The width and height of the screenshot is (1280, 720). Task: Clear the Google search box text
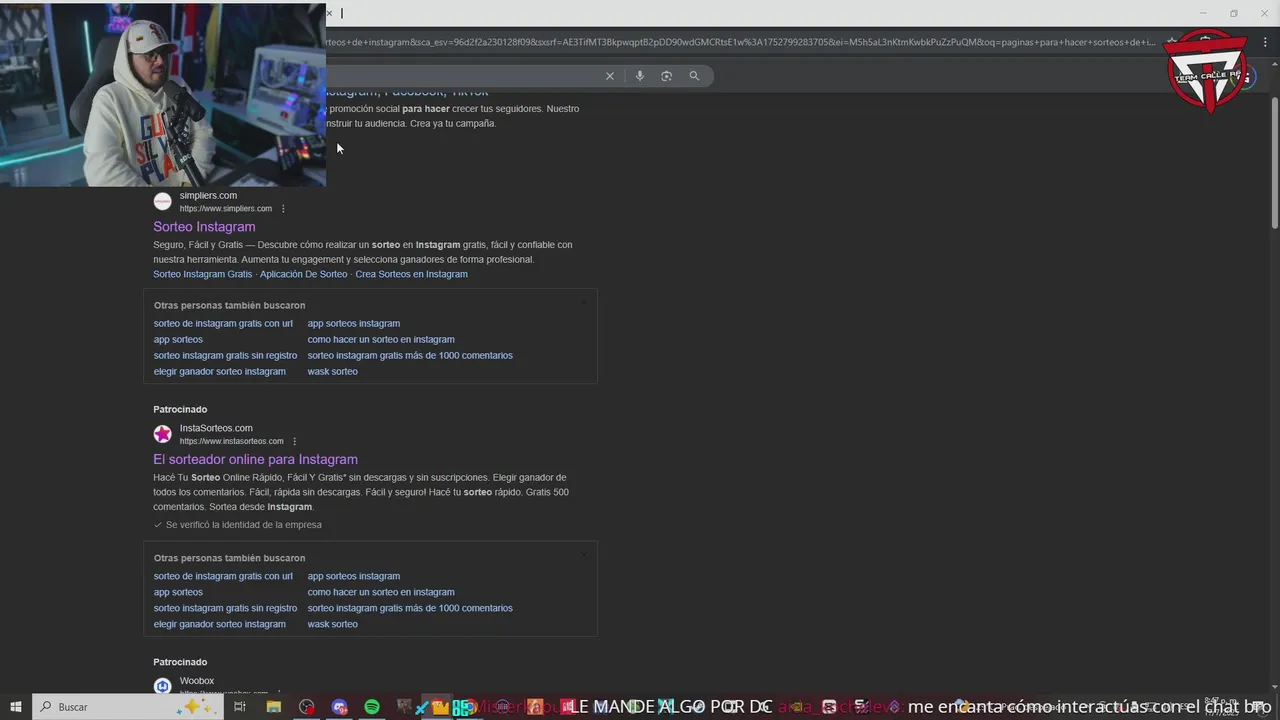609,76
